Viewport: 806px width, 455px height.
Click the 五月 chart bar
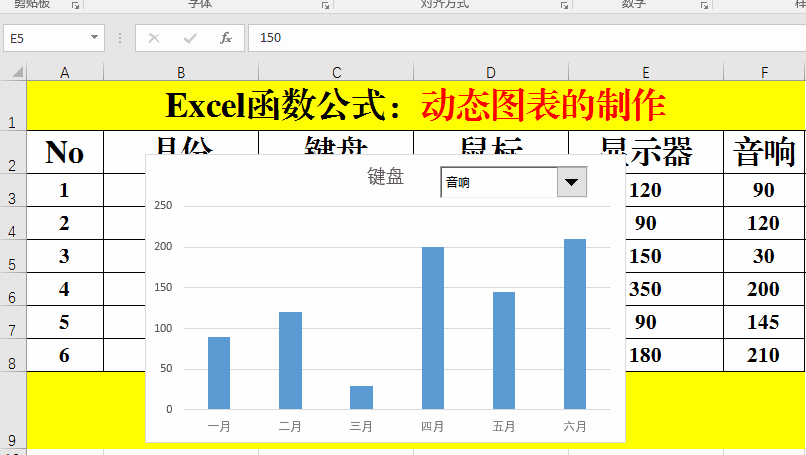504,351
